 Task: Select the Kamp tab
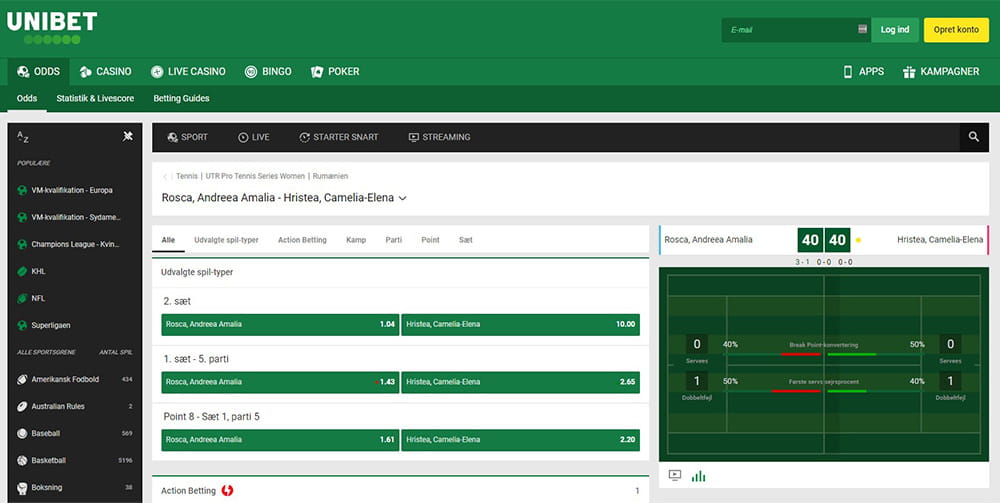click(356, 240)
